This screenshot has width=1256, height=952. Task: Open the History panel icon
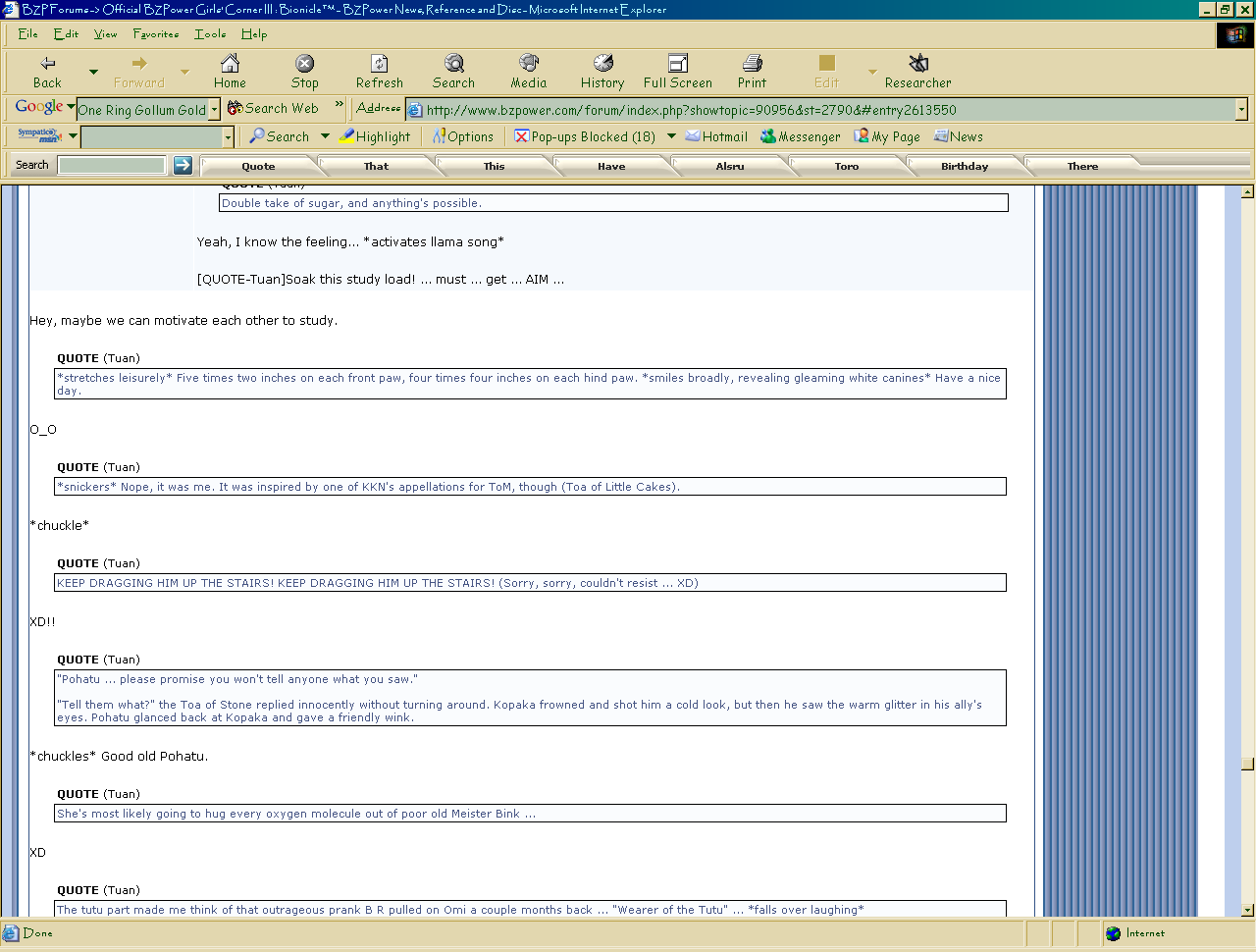602,72
